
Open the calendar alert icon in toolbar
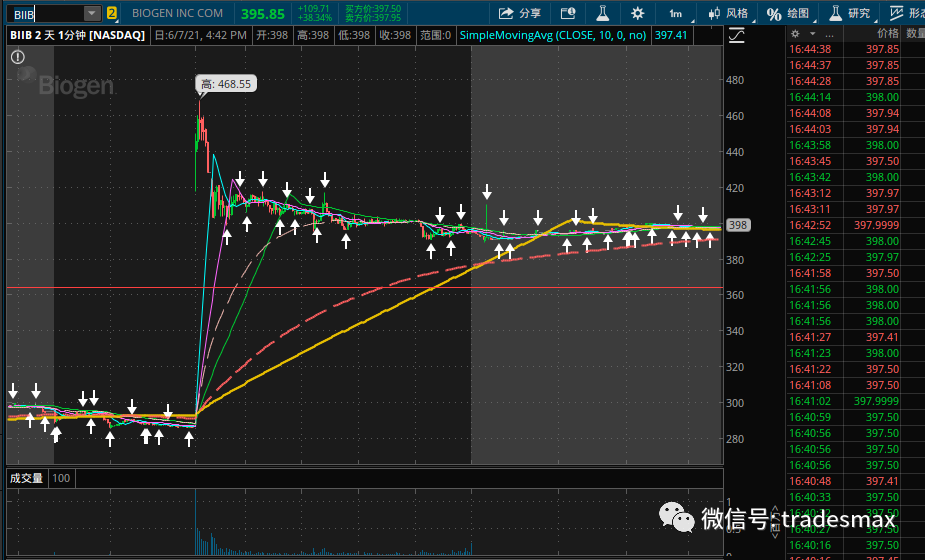[568, 13]
